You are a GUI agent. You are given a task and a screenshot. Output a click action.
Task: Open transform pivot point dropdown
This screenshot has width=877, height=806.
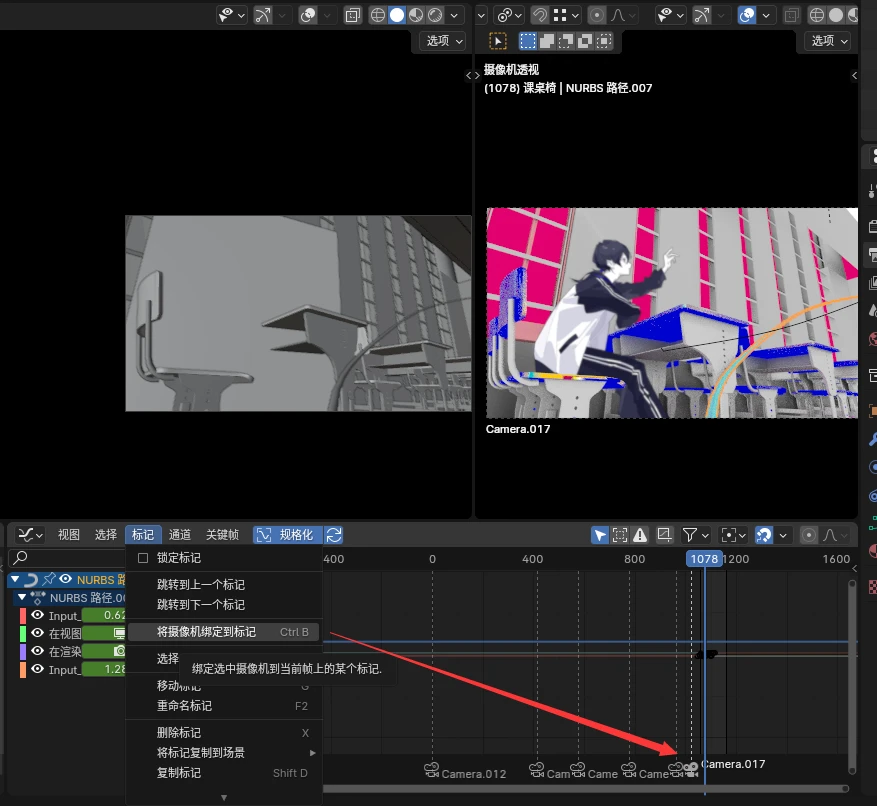click(x=509, y=15)
